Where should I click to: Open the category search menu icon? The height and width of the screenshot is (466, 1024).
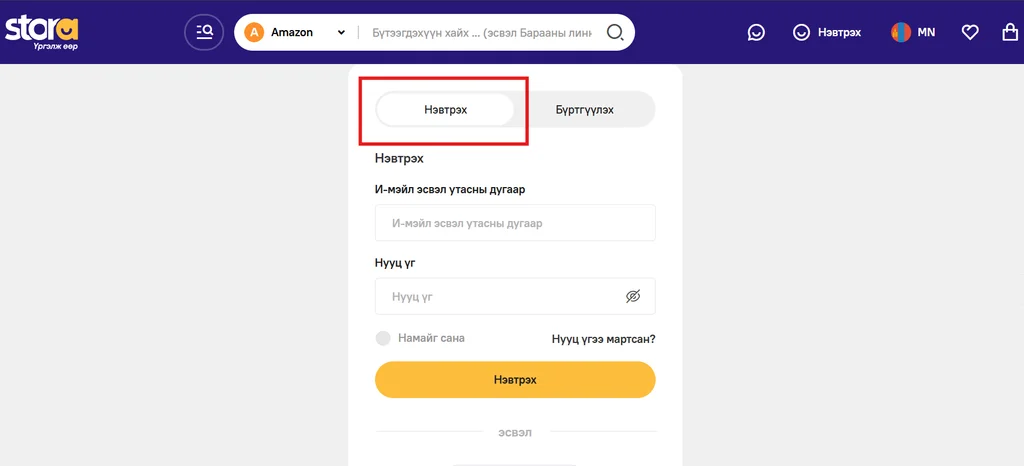tap(204, 32)
